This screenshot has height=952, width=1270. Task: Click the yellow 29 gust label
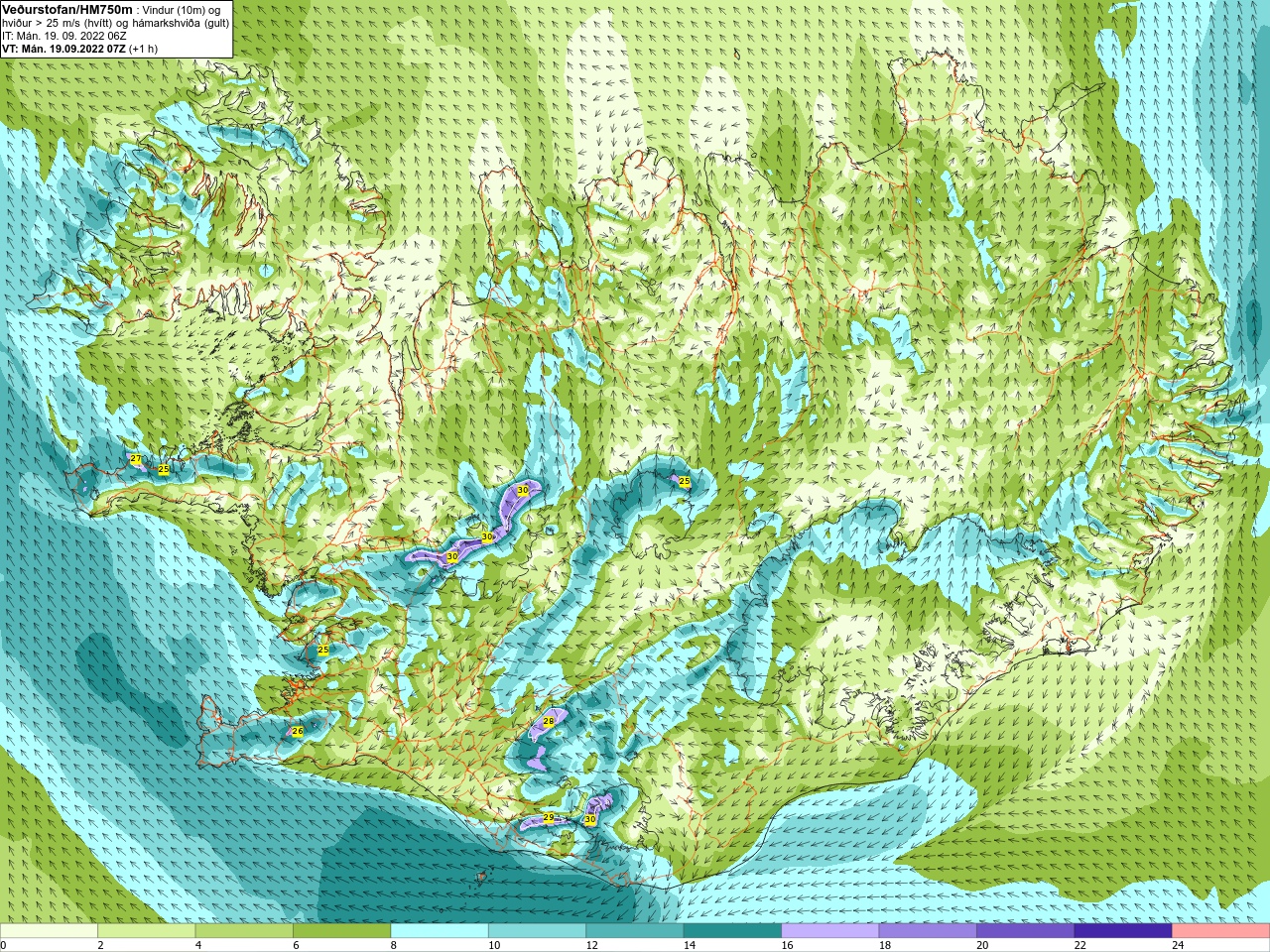click(549, 818)
